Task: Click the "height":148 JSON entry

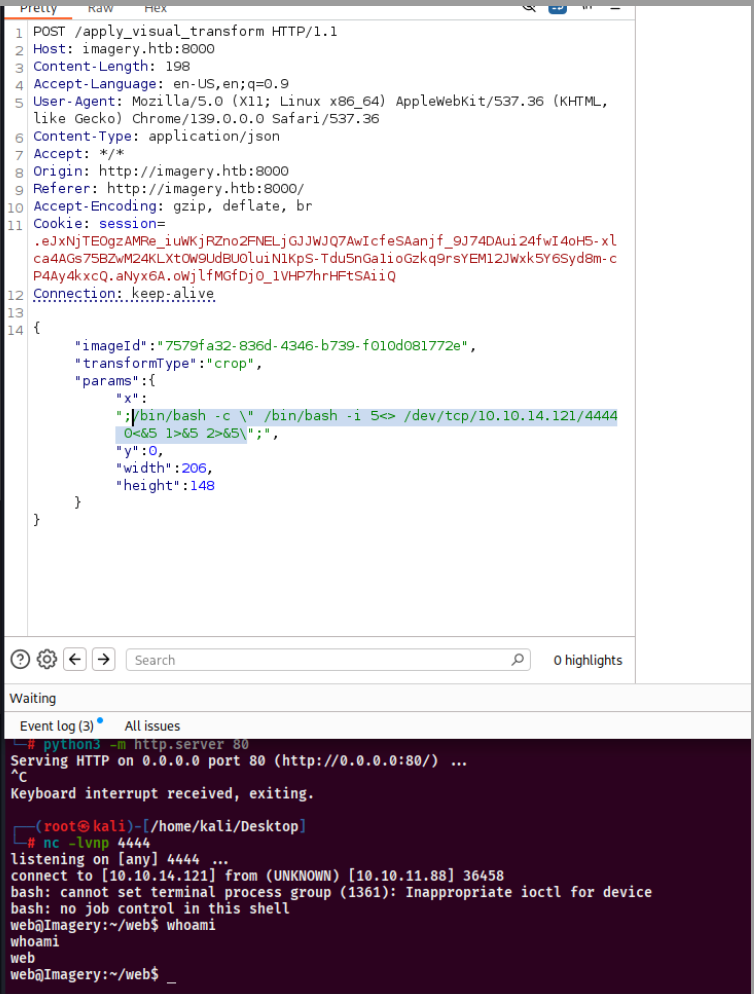Action: pyautogui.click(x=165, y=485)
